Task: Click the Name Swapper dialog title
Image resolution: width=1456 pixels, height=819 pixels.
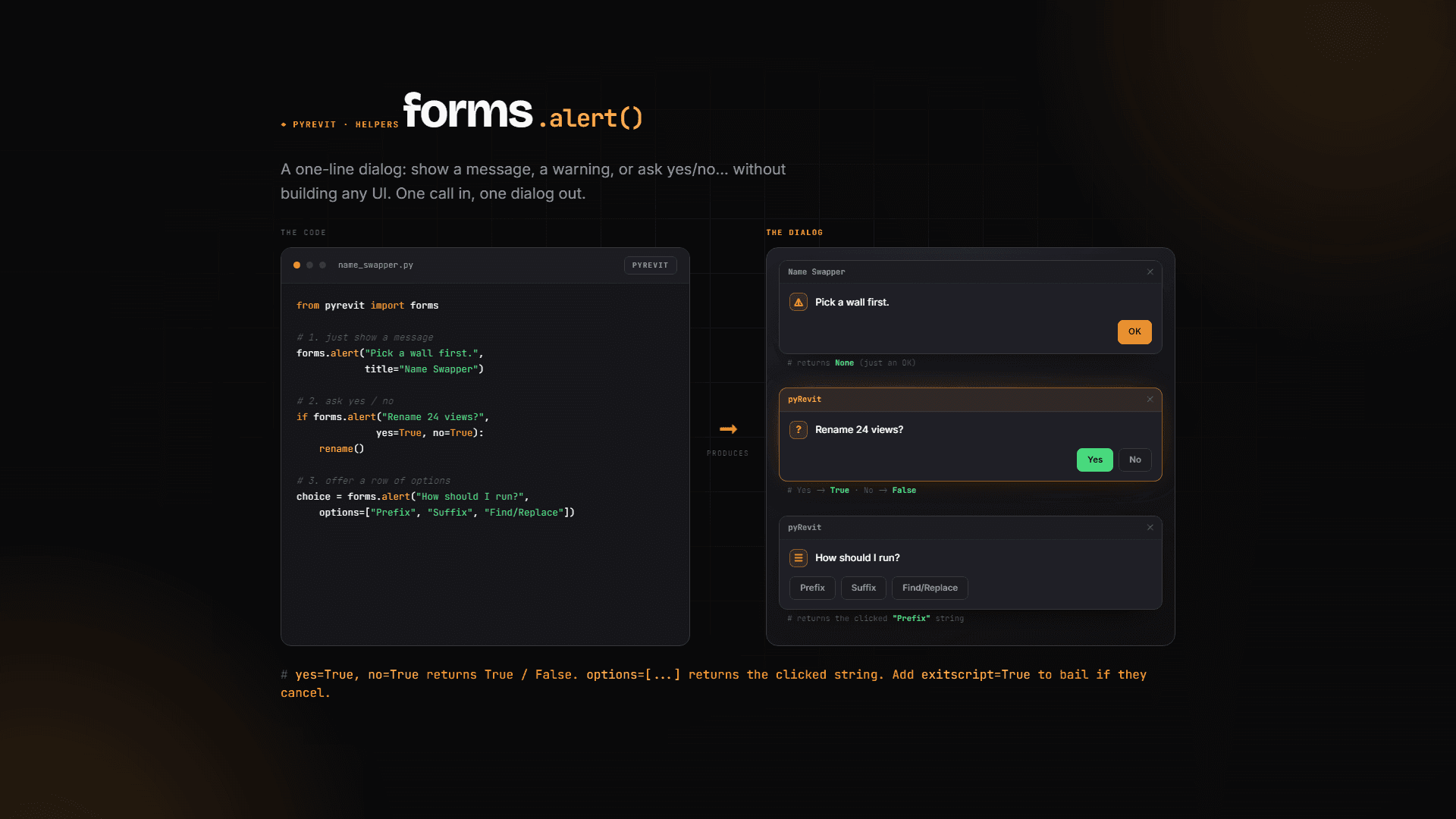Action: click(x=816, y=271)
